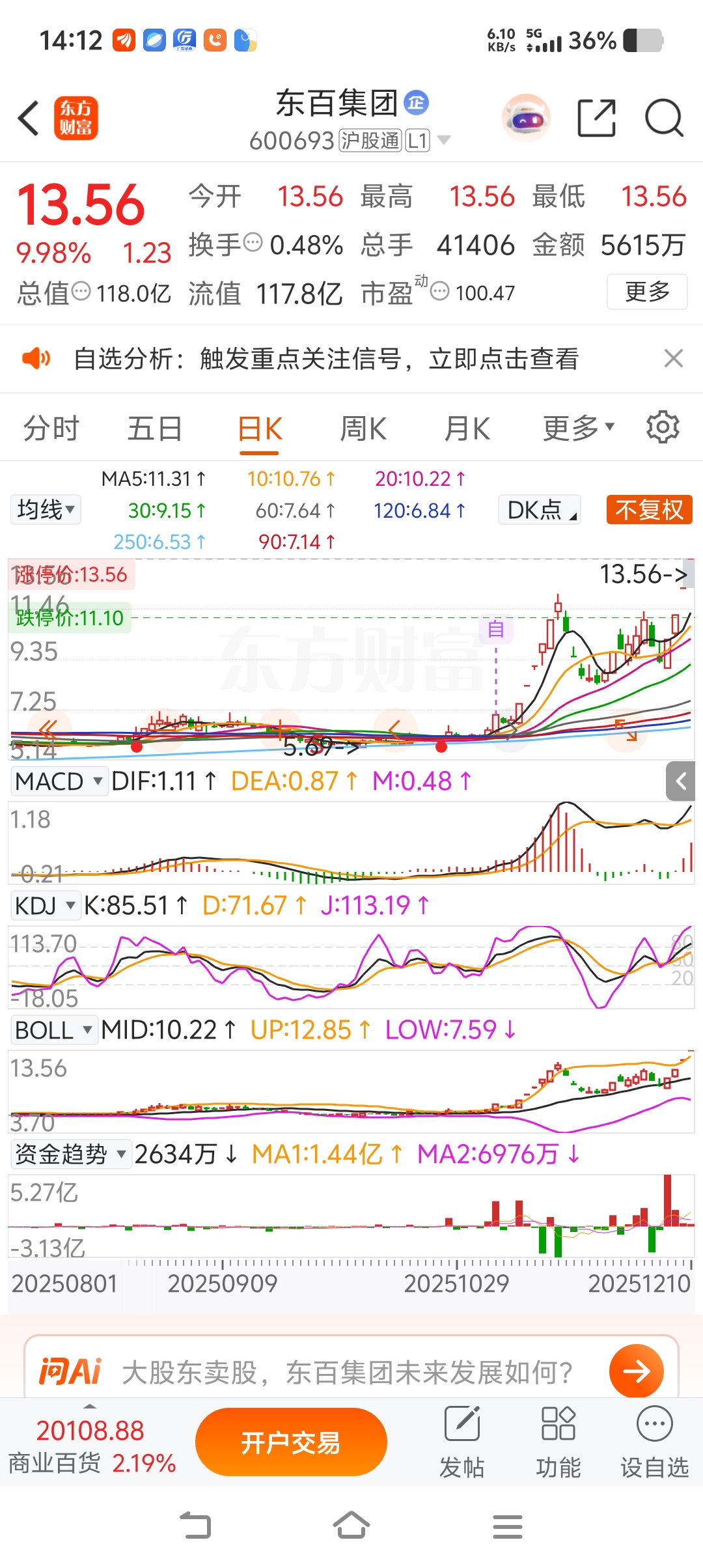Screen dimensions: 703x1568
Task: Tap the 开户交易 button
Action: [x=291, y=1443]
